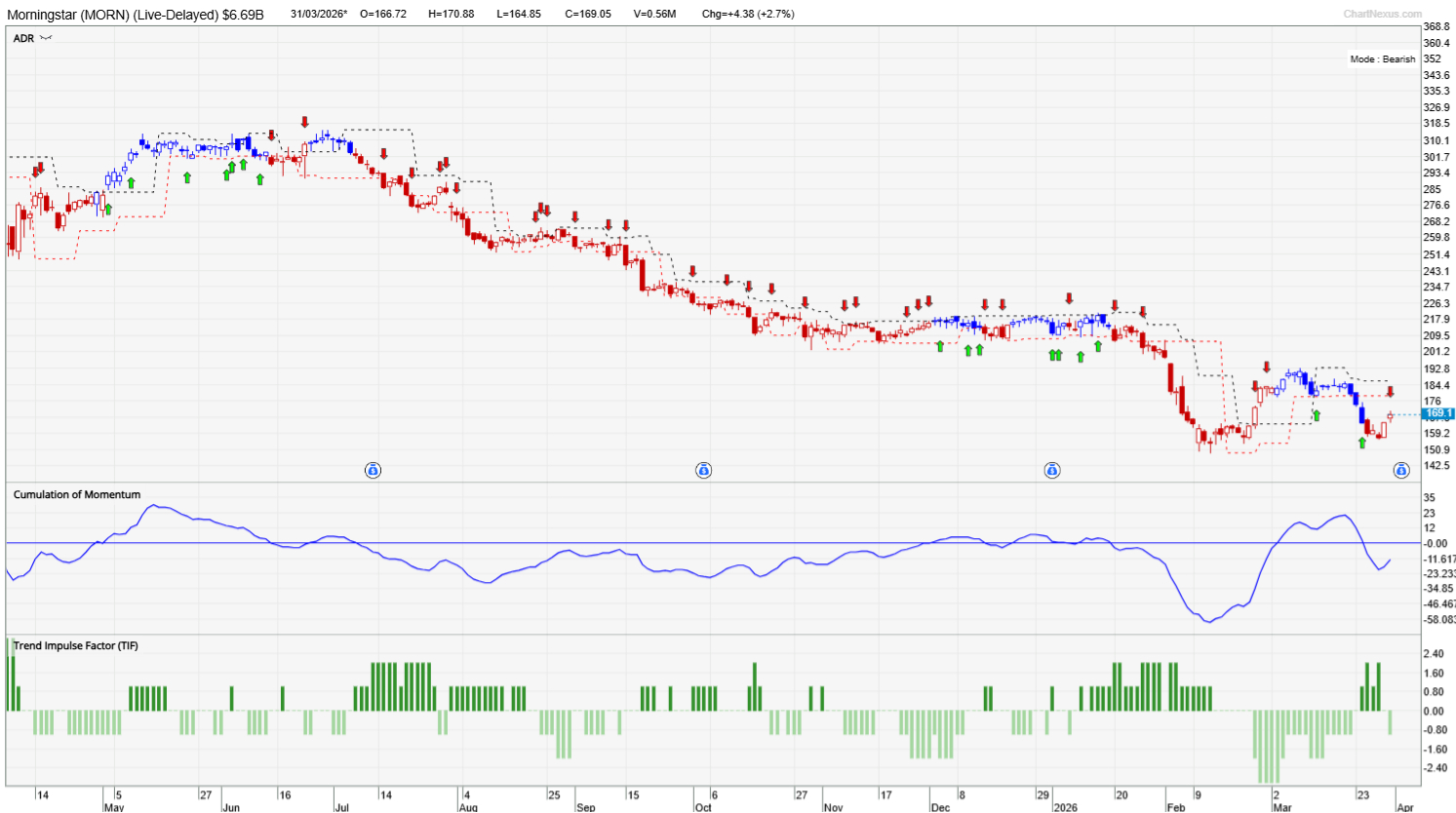Screen dimensions: 1456x813
Task: Click the ADR indicator line-style icon
Action: 46,38
